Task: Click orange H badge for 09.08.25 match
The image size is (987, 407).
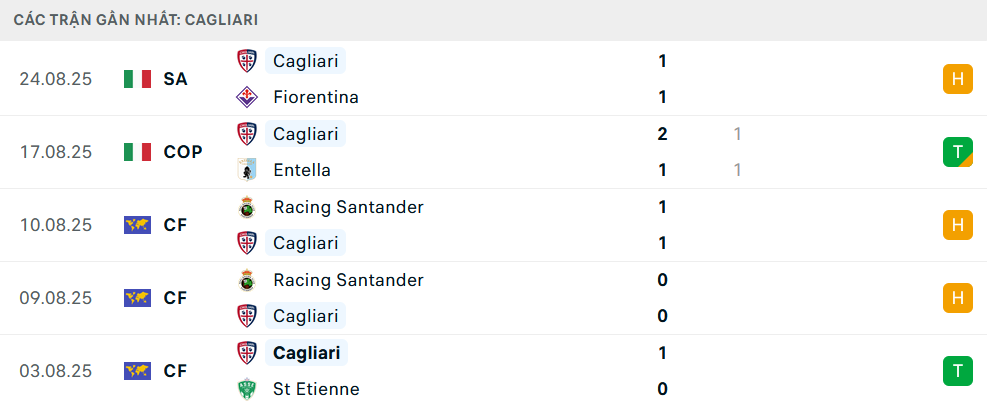Action: tap(957, 298)
